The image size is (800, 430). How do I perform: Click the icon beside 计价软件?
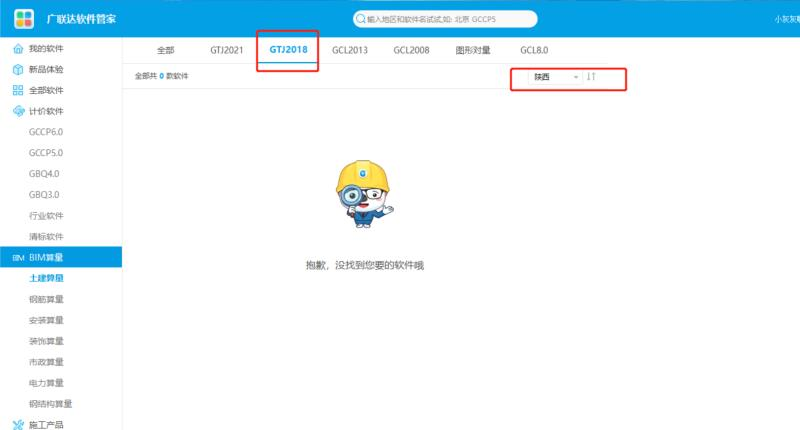[18, 111]
